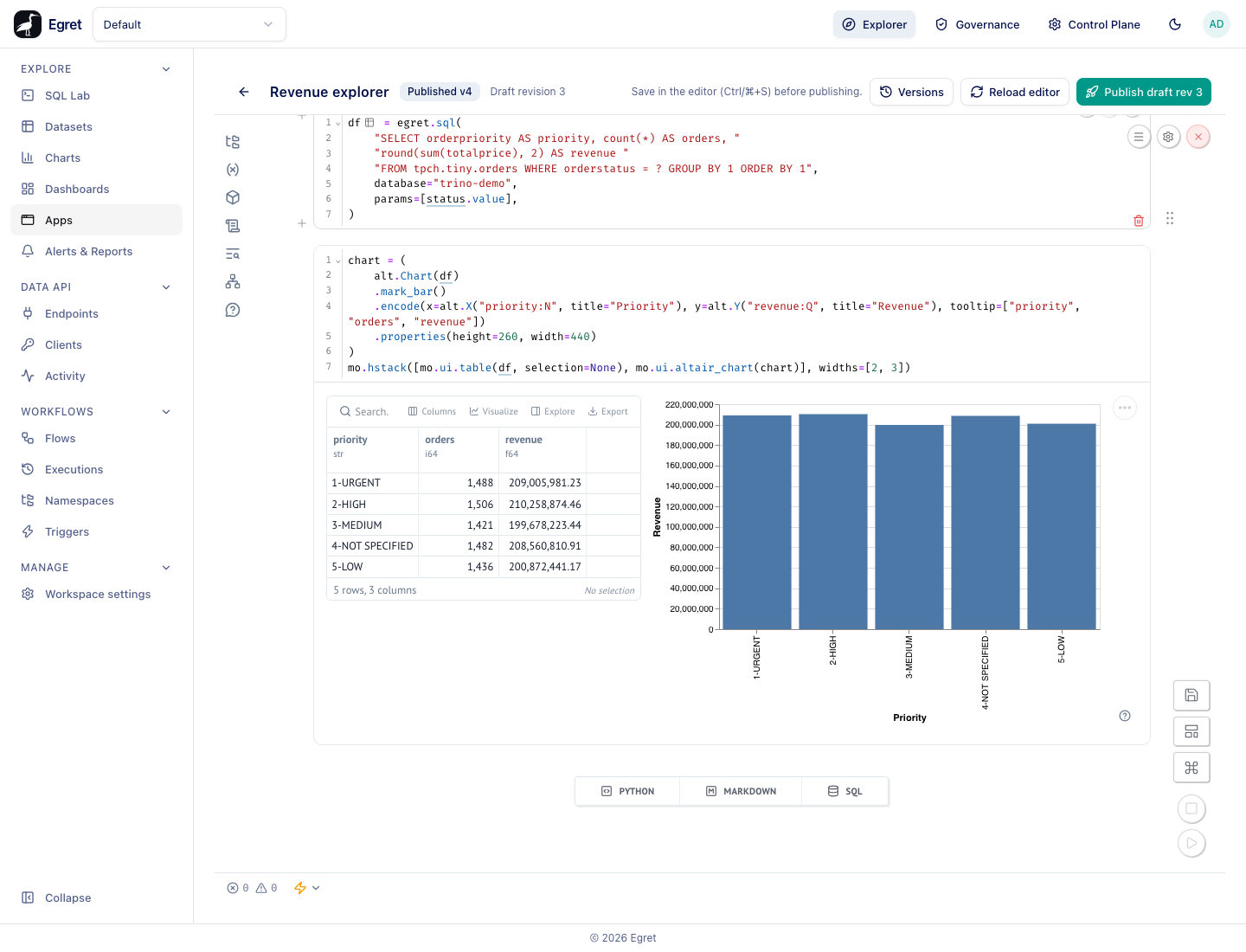Open the AD user avatar menu
The width and height of the screenshot is (1246, 952).
pyautogui.click(x=1216, y=24)
